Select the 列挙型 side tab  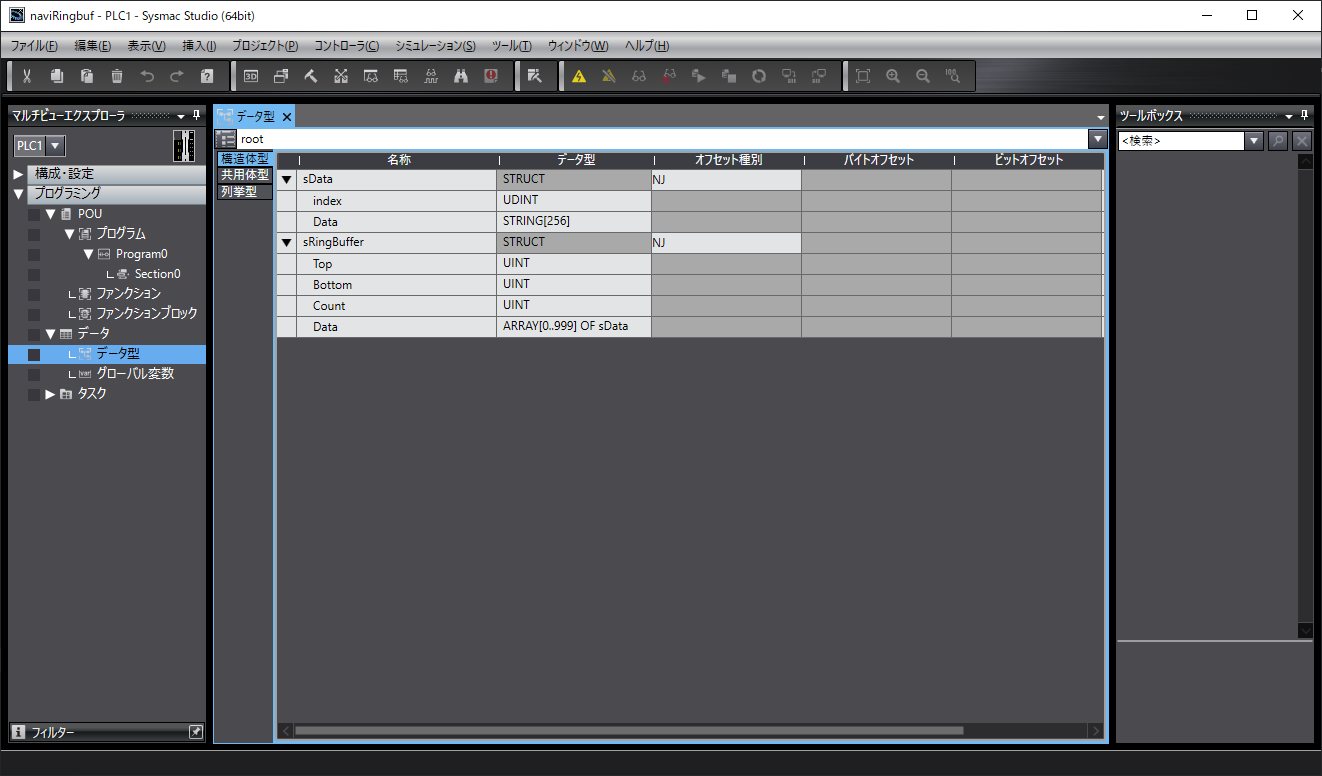238,191
